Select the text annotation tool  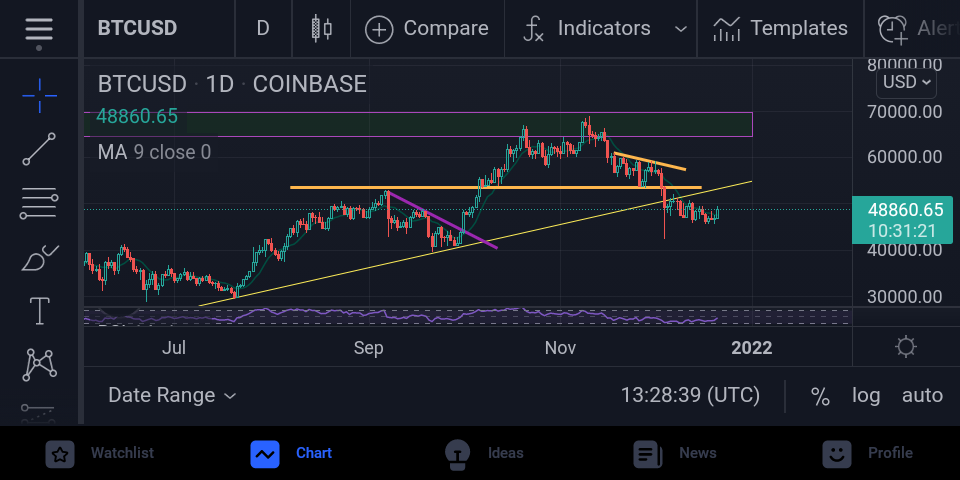pyautogui.click(x=39, y=311)
